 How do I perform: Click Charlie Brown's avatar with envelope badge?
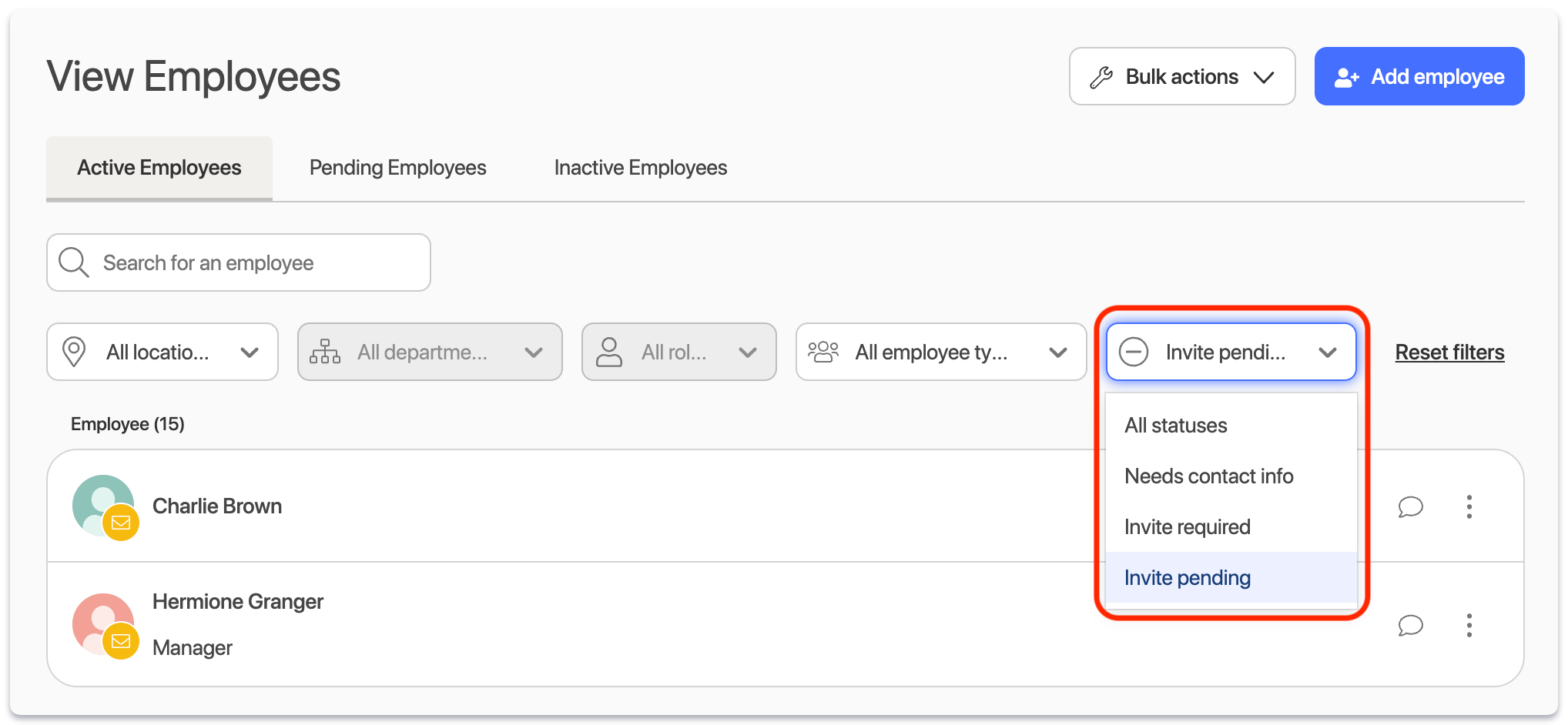104,506
